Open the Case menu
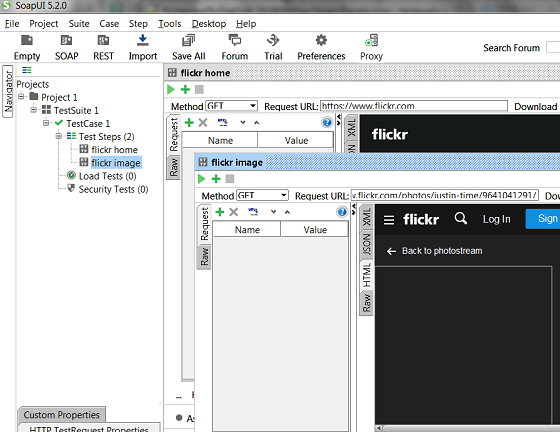The height and width of the screenshot is (432, 560). (109, 24)
